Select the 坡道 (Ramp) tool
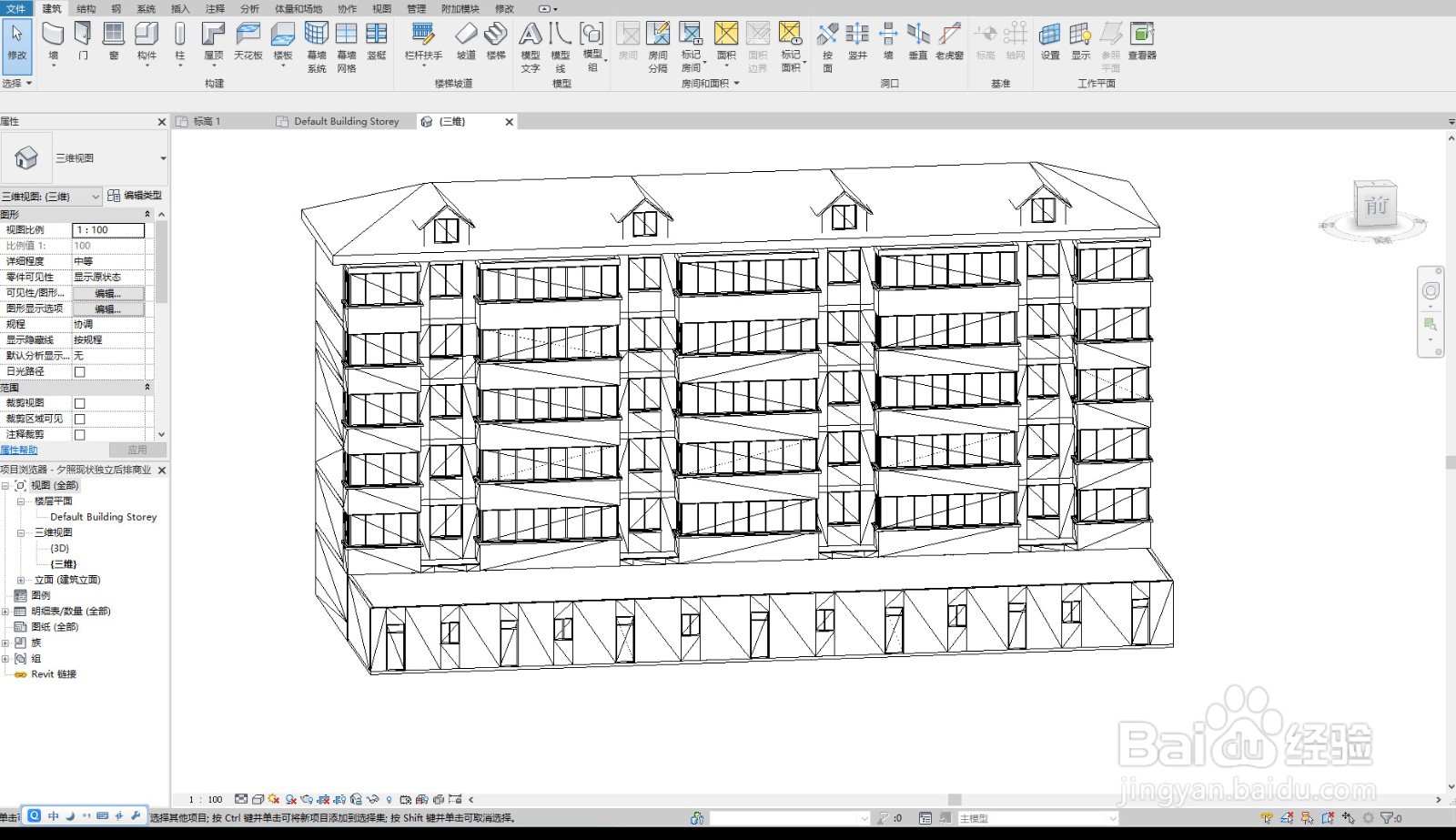 tap(466, 43)
